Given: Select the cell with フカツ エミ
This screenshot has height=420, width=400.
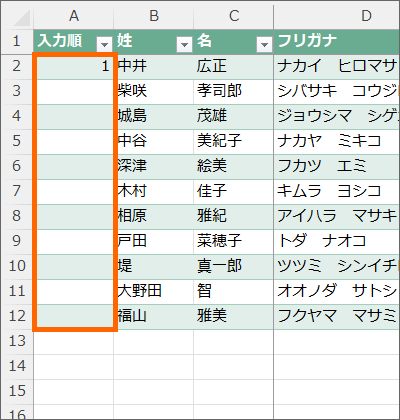Looking at the screenshot, I should pyautogui.click(x=337, y=166).
